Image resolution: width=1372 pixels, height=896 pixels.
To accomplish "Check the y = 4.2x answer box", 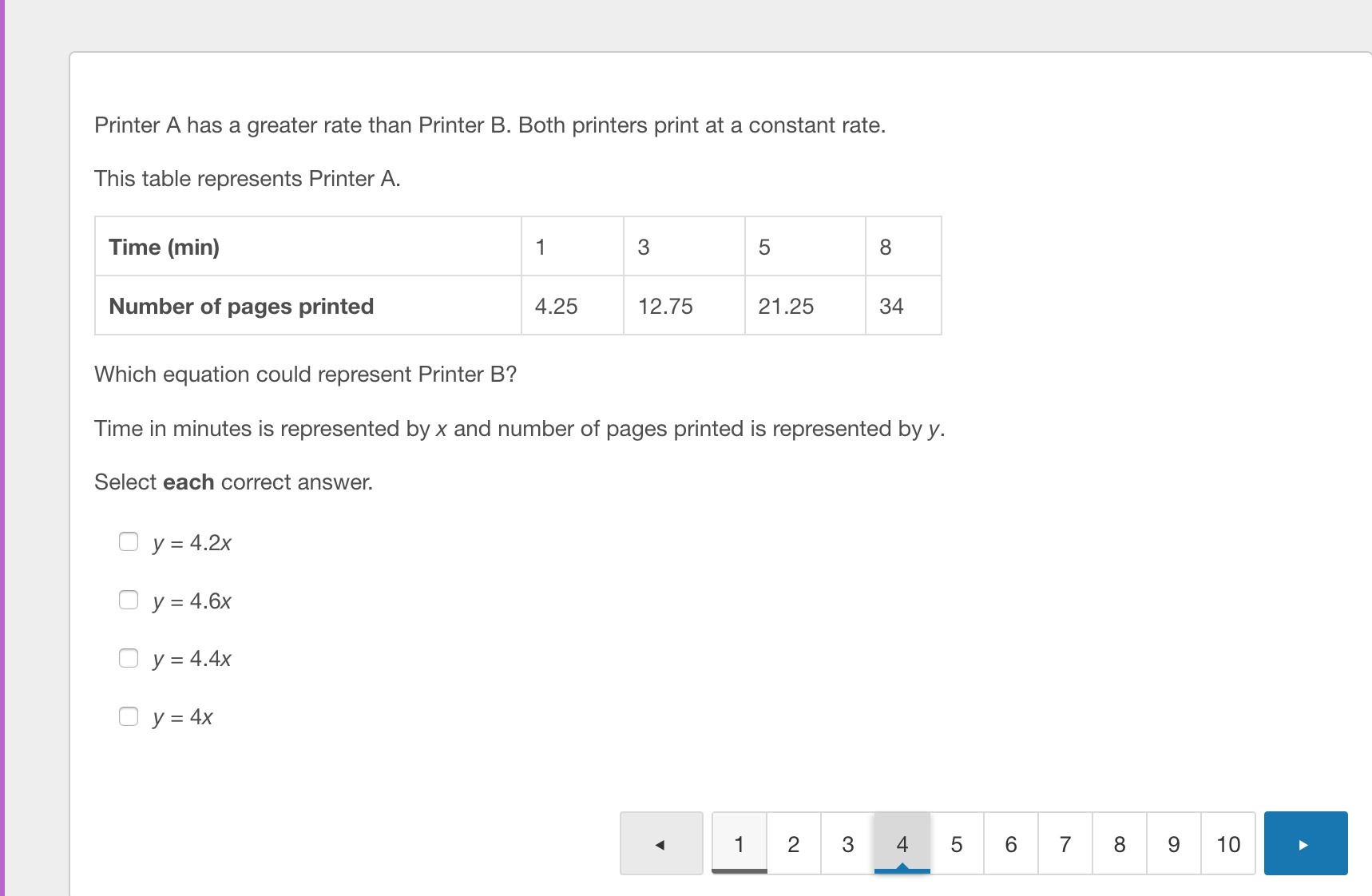I will click(129, 542).
